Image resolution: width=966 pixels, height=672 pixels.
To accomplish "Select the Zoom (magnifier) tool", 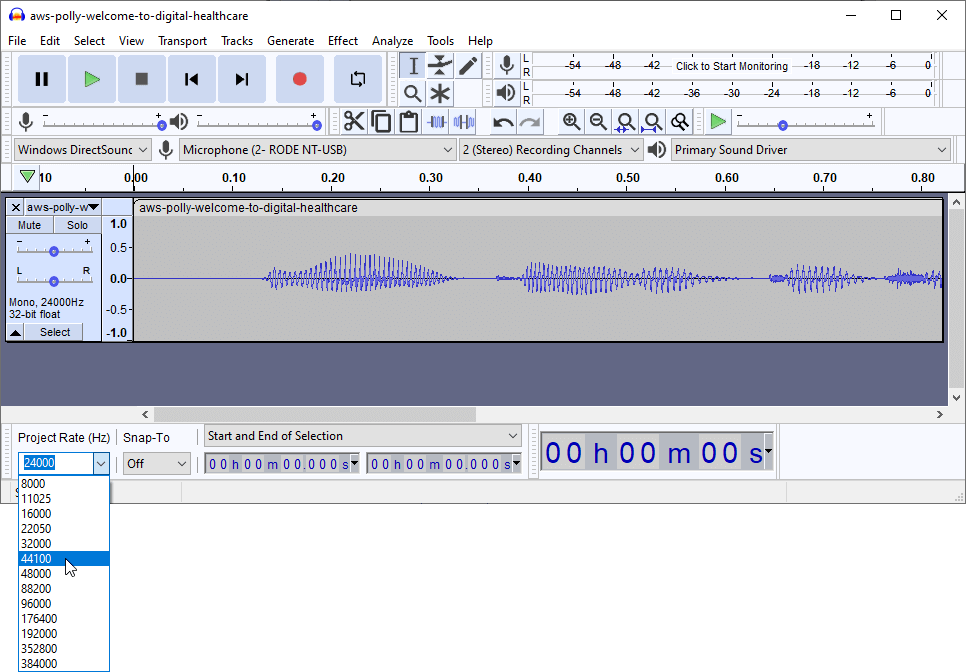I will (x=413, y=94).
